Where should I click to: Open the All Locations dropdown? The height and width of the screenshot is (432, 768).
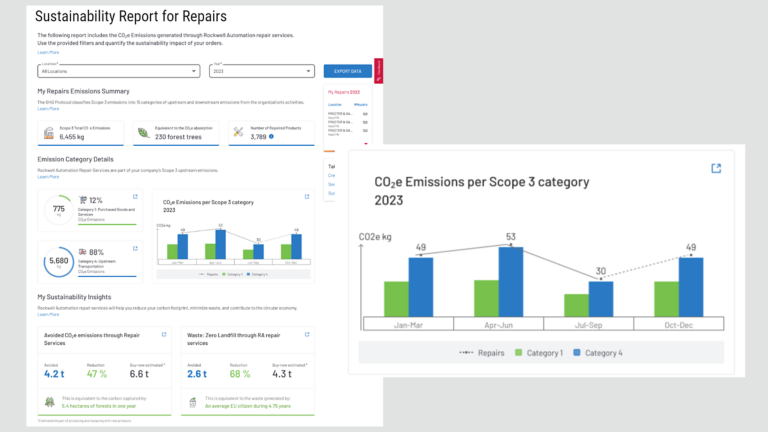[119, 71]
